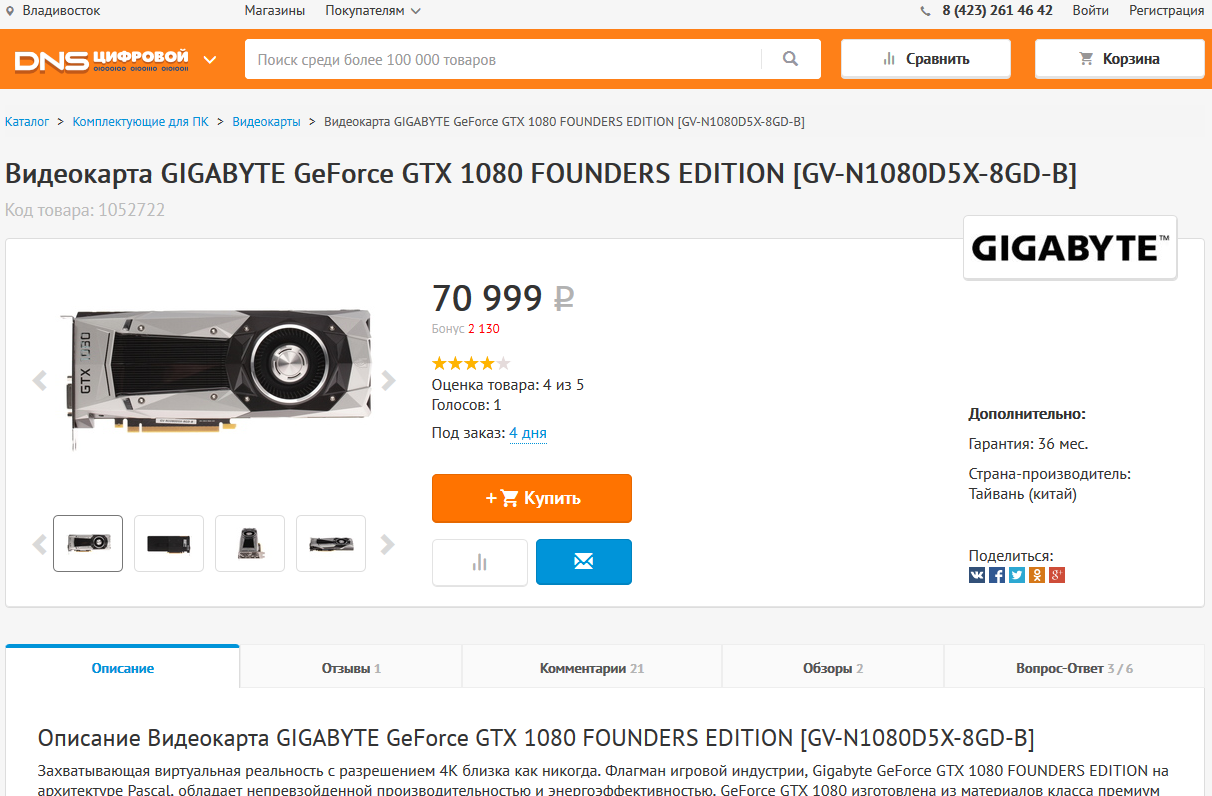
Task: Switch to the Отзывы tab
Action: (351, 668)
